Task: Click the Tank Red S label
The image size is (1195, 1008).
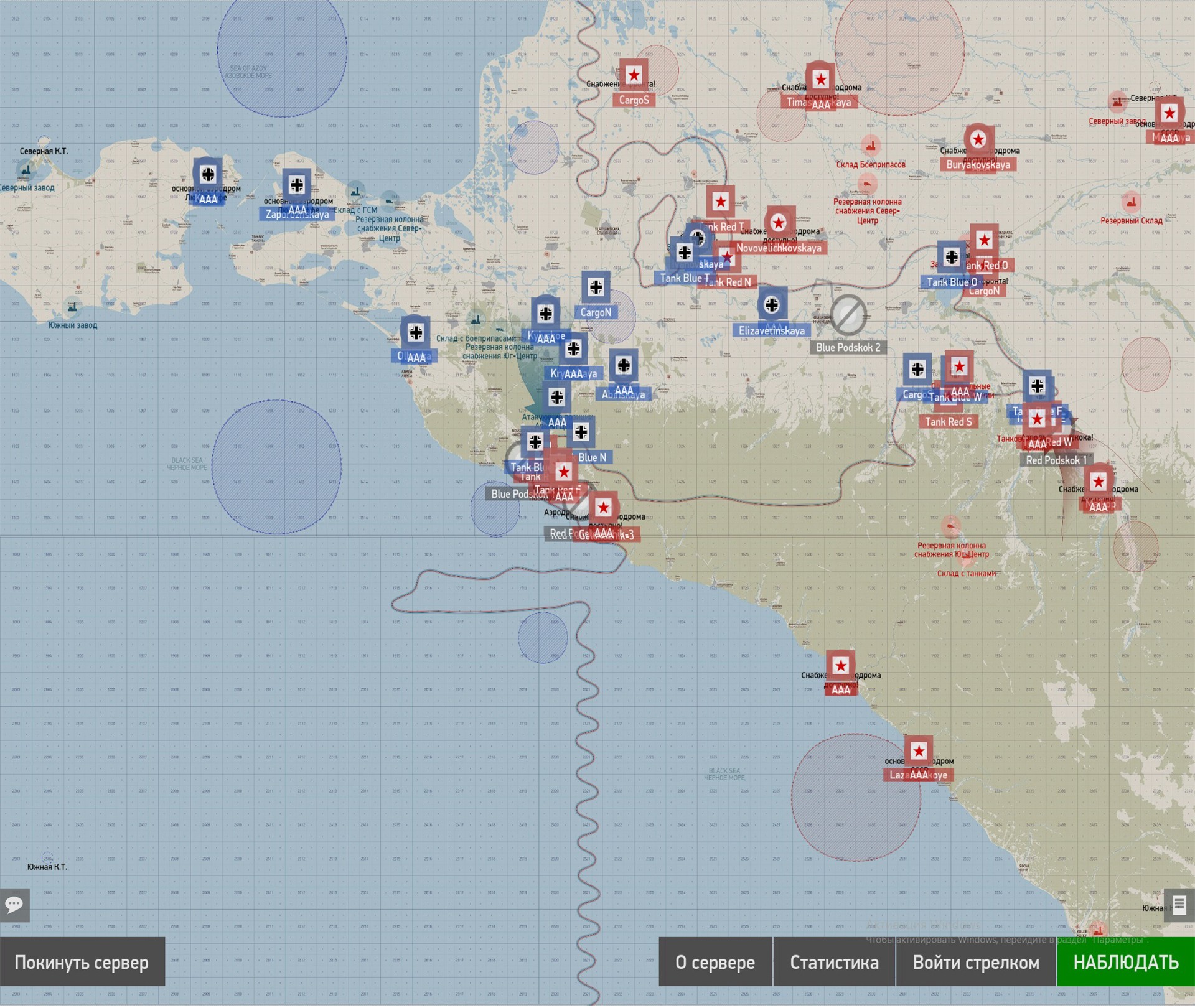Action: pos(948,422)
